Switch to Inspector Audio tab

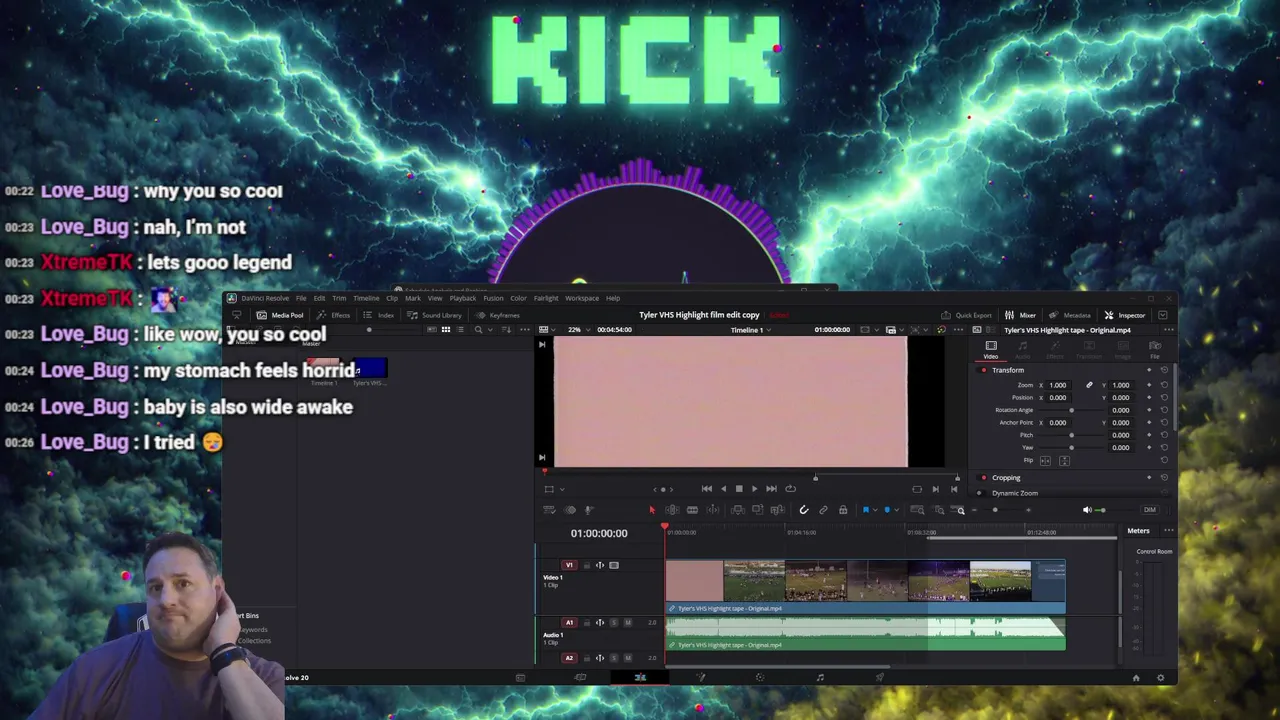1023,350
